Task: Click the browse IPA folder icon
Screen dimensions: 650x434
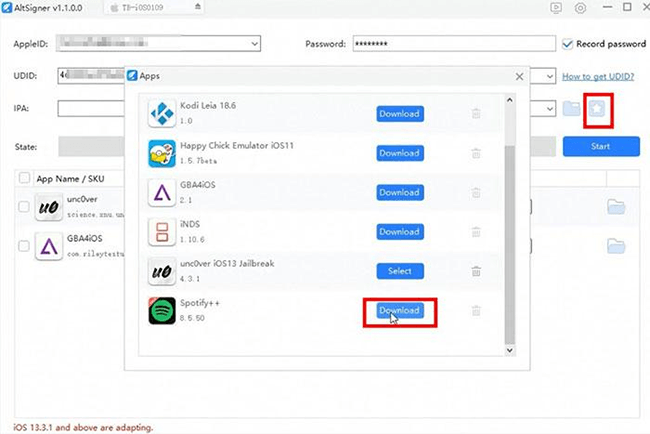Action: 571,108
